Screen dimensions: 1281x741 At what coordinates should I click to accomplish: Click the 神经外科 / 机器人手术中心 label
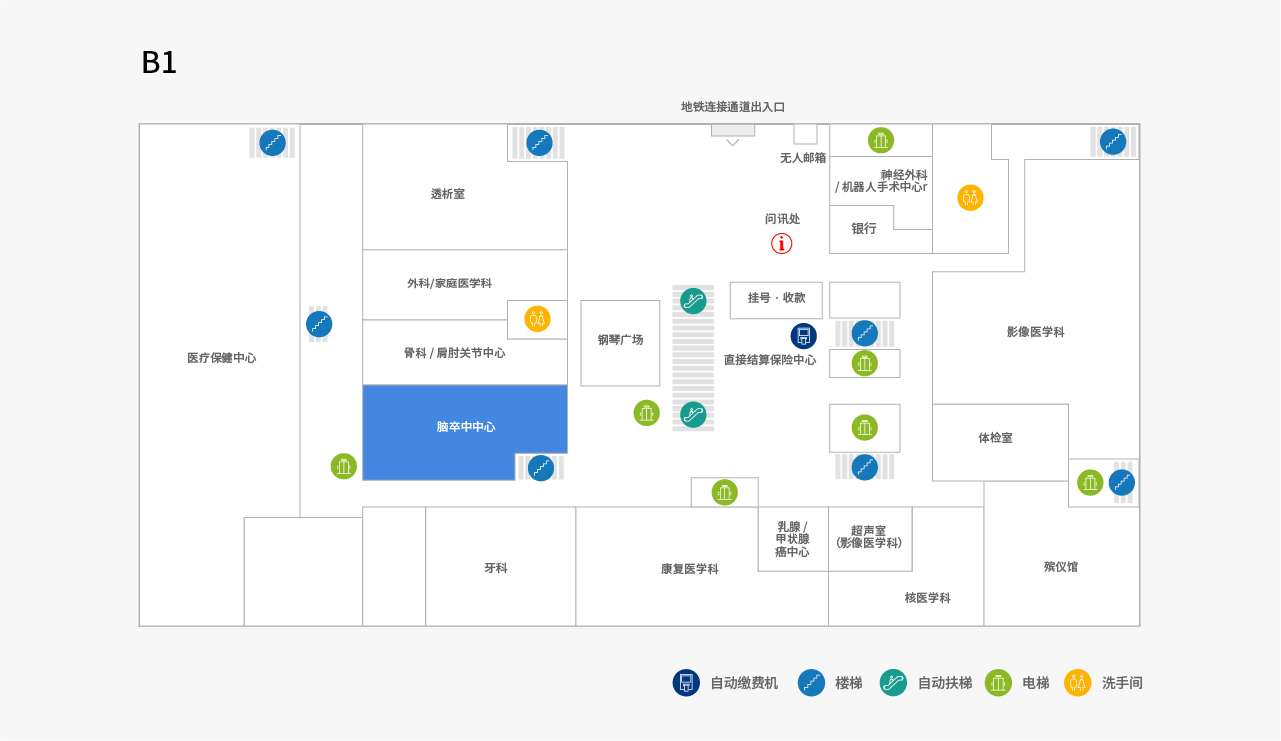pyautogui.click(x=882, y=181)
